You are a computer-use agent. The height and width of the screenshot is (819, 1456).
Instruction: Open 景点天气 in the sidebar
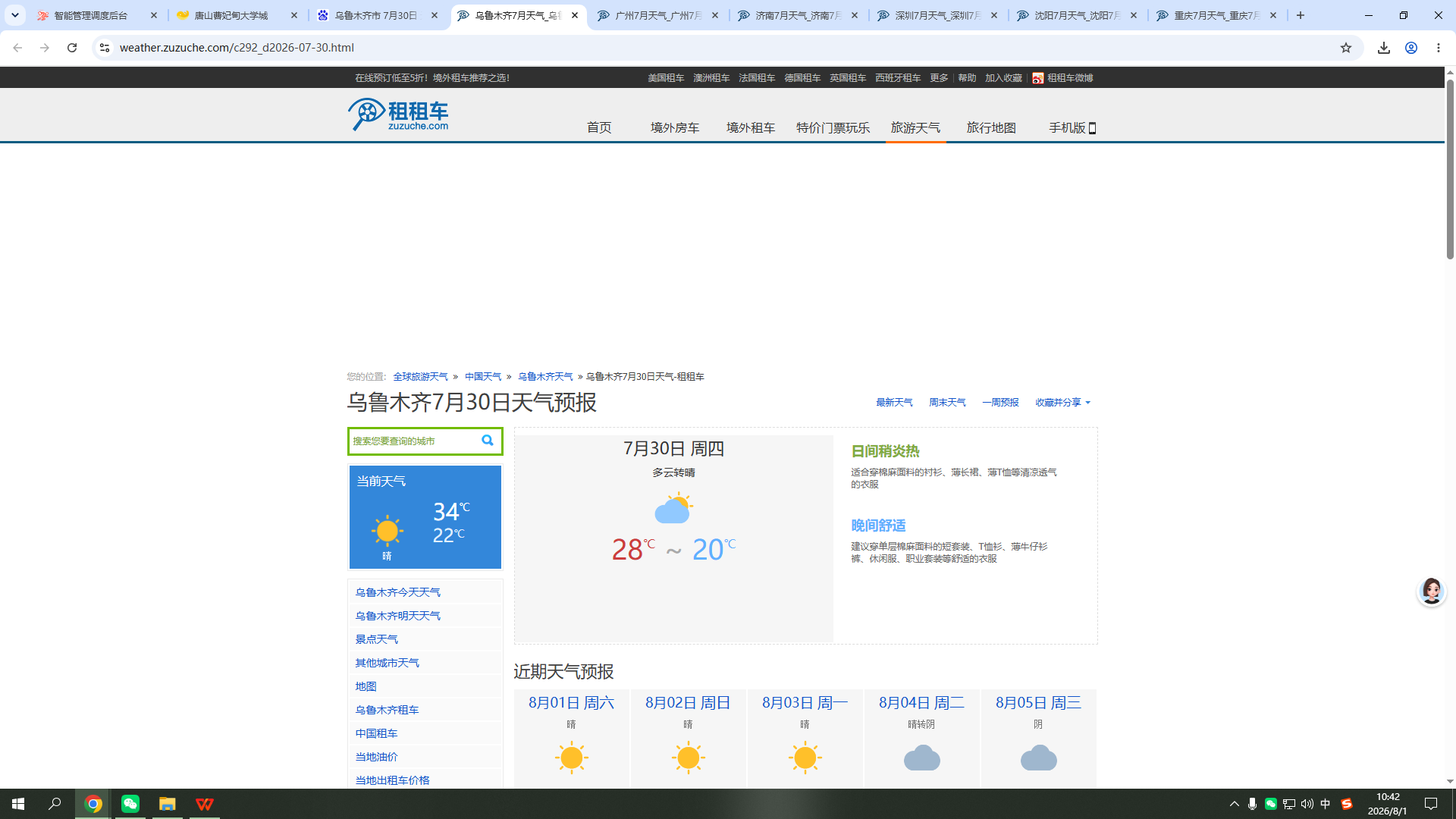click(376, 639)
